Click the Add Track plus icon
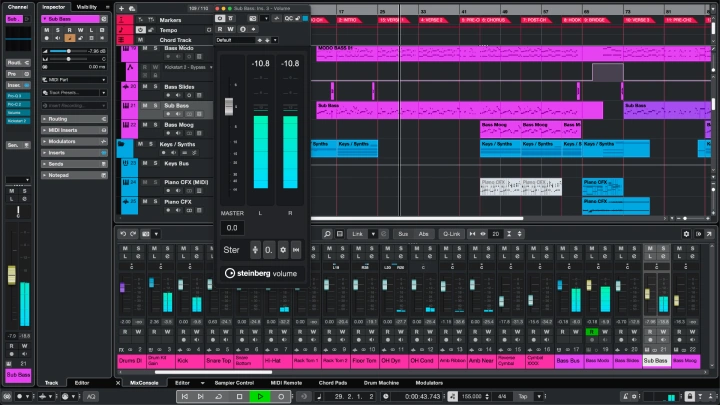This screenshot has height=405, width=720. [121, 8]
